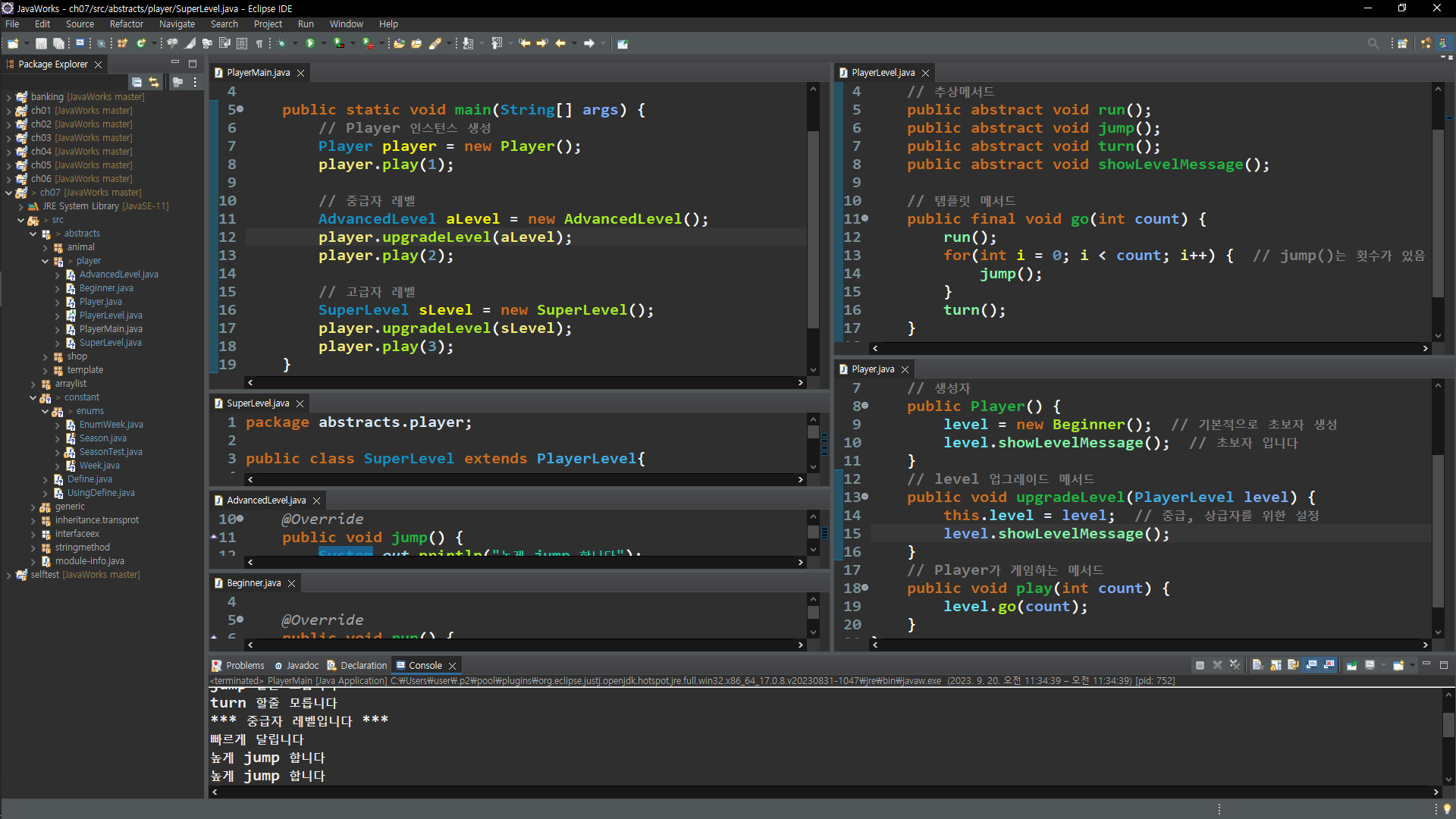Click the Collapse All icon in Package Explorer
This screenshot has height=819, width=1456.
(136, 82)
